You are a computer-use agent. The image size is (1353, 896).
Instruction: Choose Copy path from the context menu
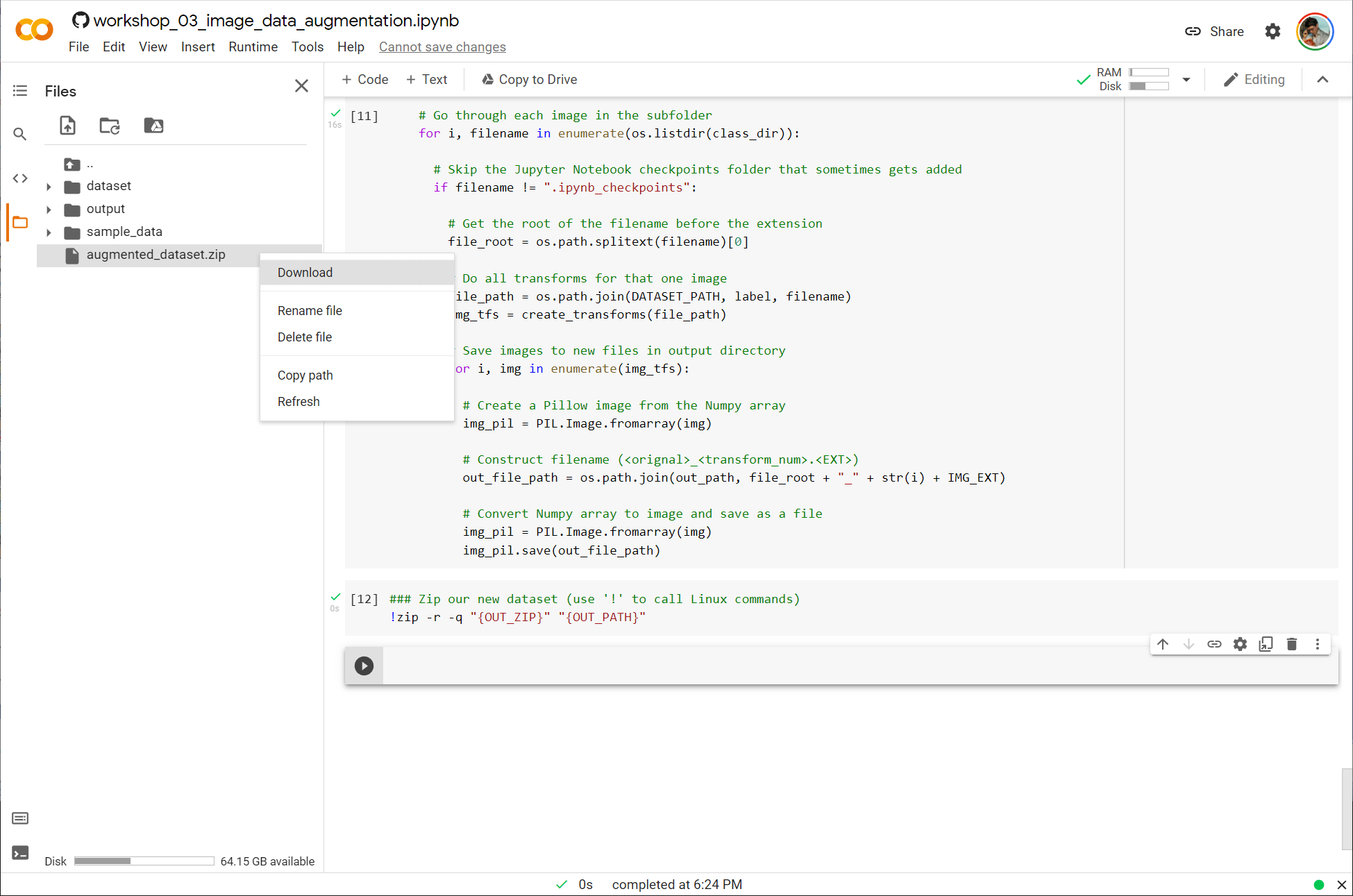tap(357, 375)
